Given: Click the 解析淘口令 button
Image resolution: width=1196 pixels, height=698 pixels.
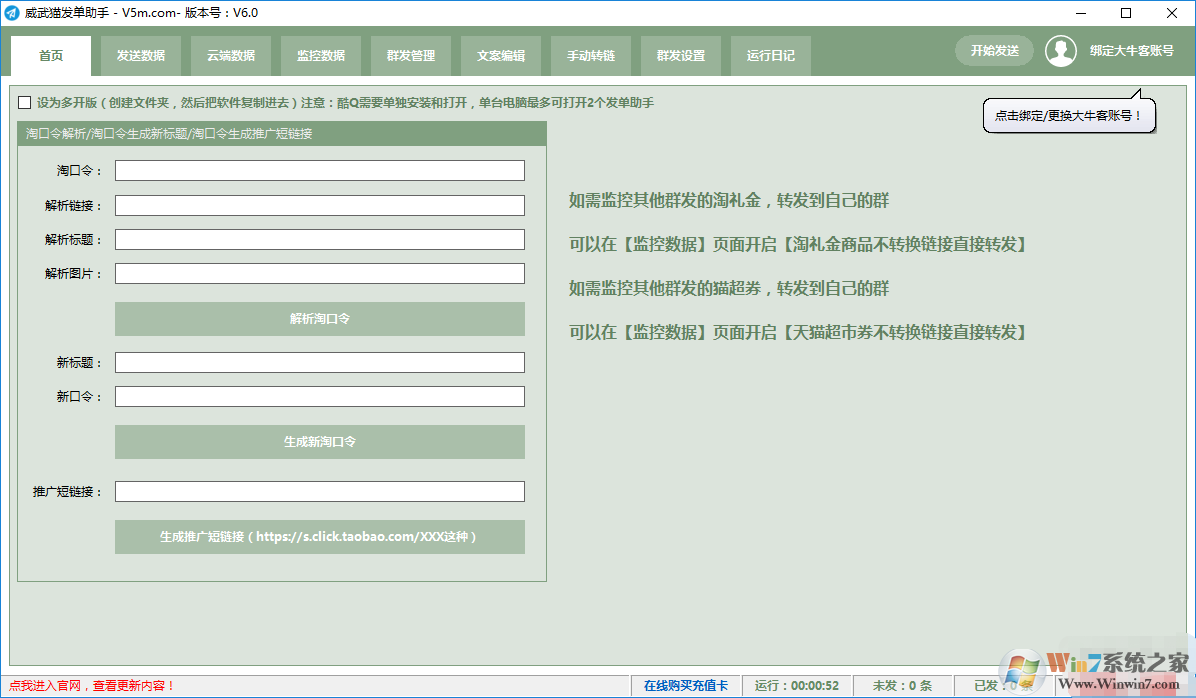Looking at the screenshot, I should pyautogui.click(x=320, y=319).
